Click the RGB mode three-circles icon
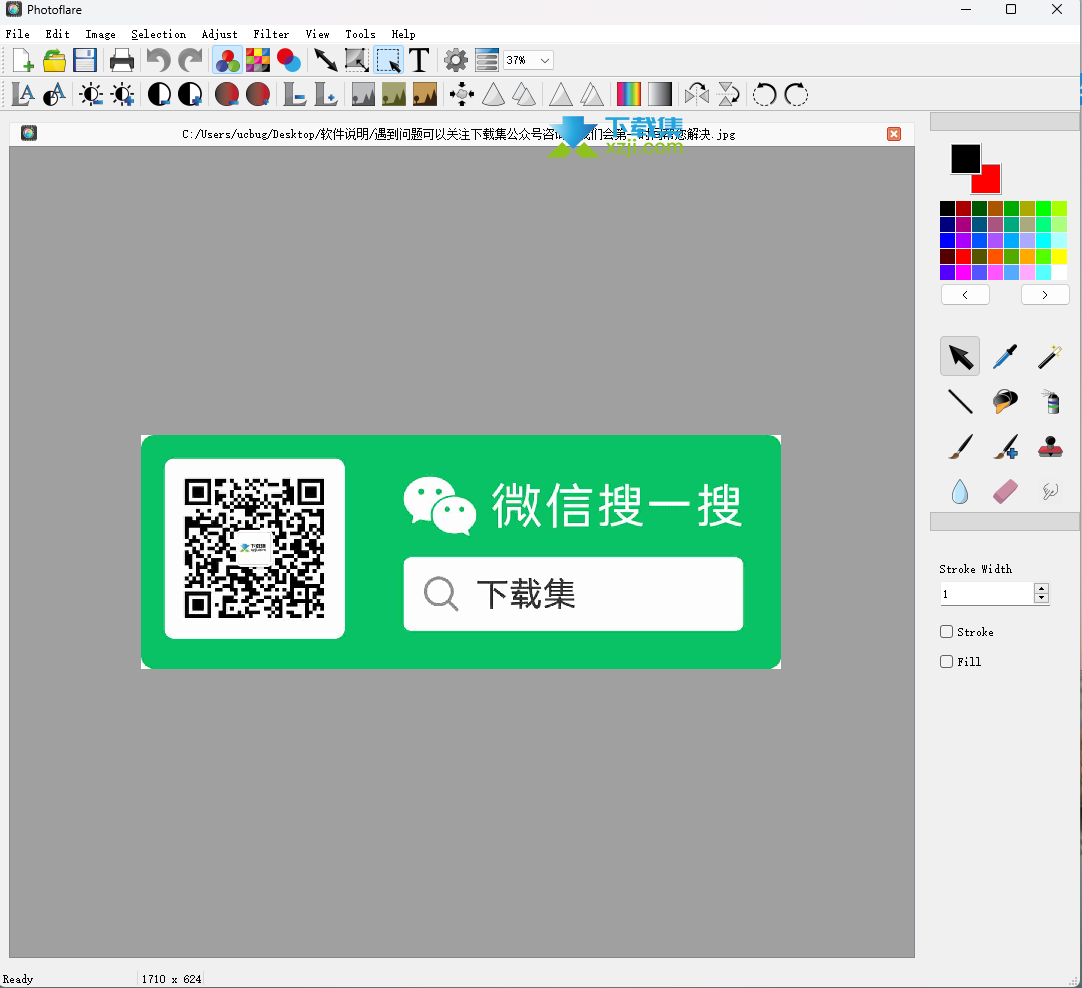Screen dimensions: 1082x988 (227, 60)
